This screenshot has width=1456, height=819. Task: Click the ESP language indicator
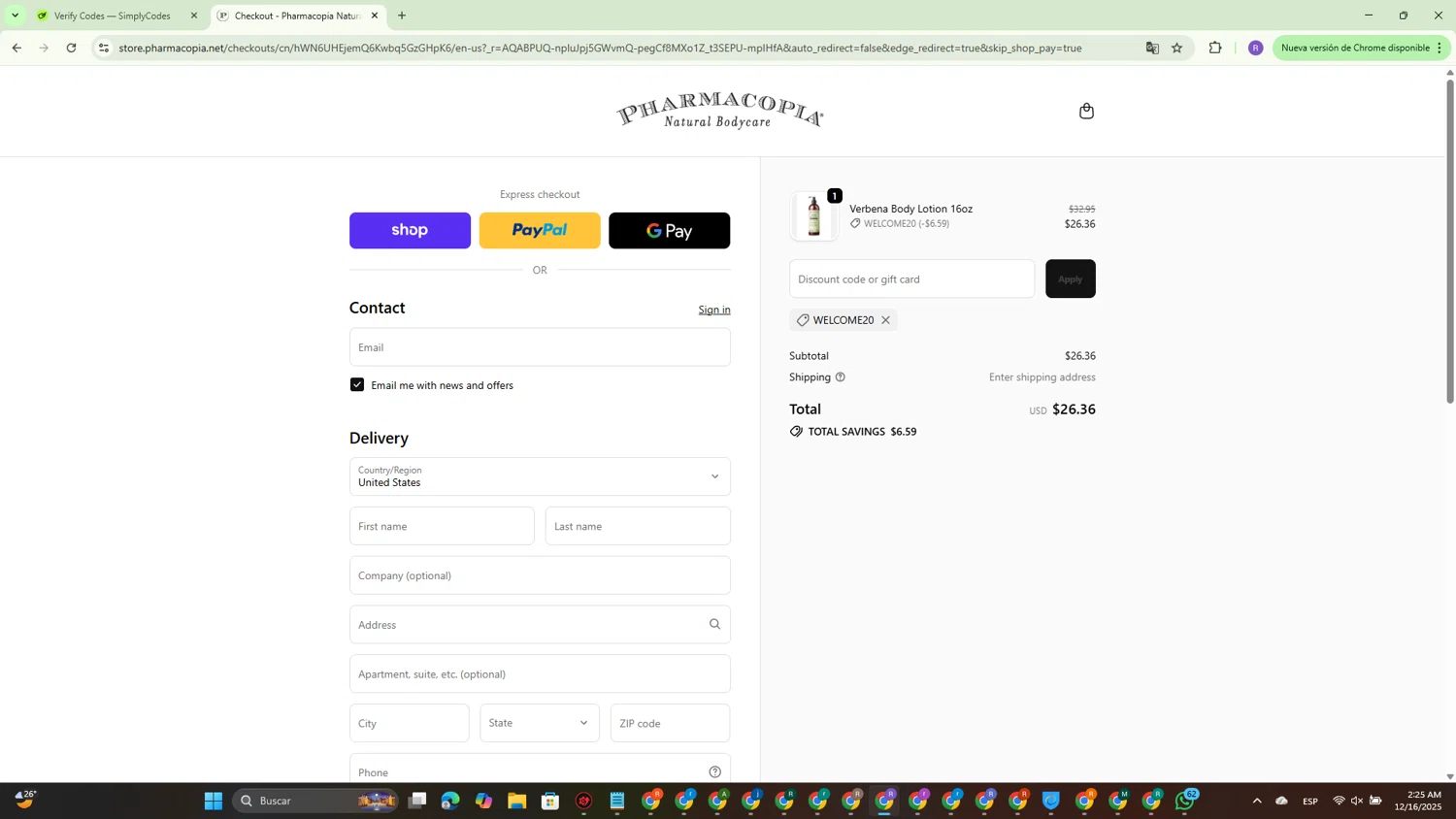(x=1310, y=801)
